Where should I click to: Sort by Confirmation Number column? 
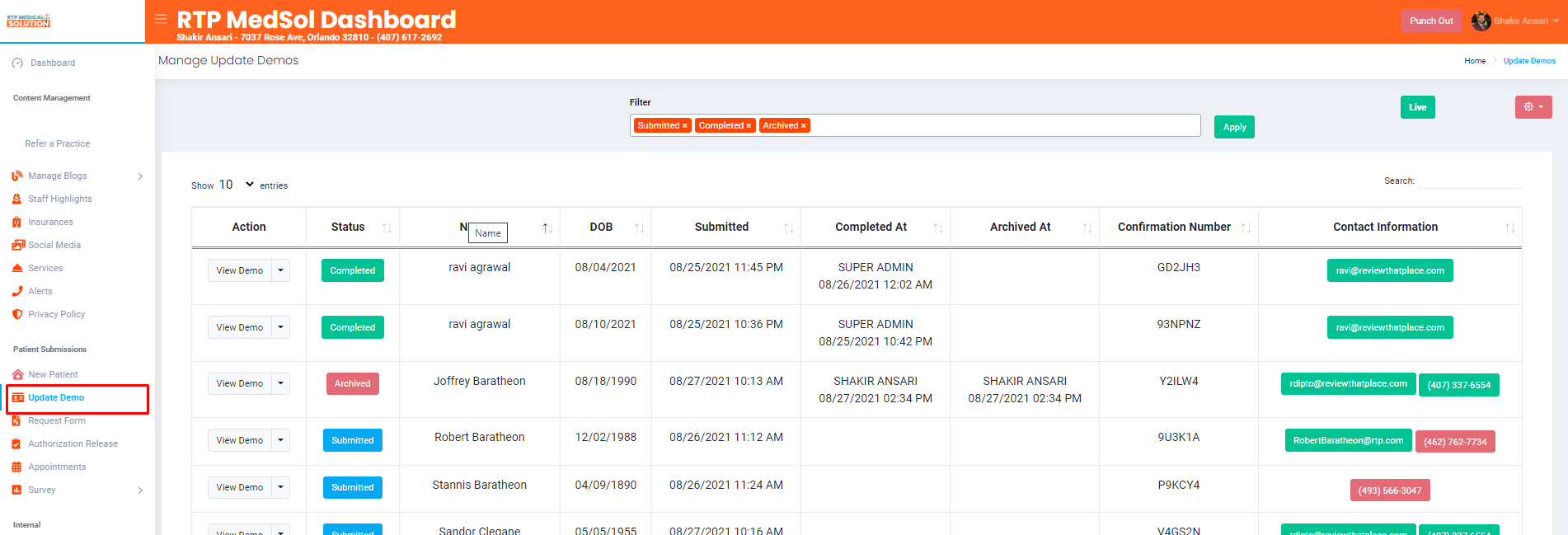tap(1179, 227)
